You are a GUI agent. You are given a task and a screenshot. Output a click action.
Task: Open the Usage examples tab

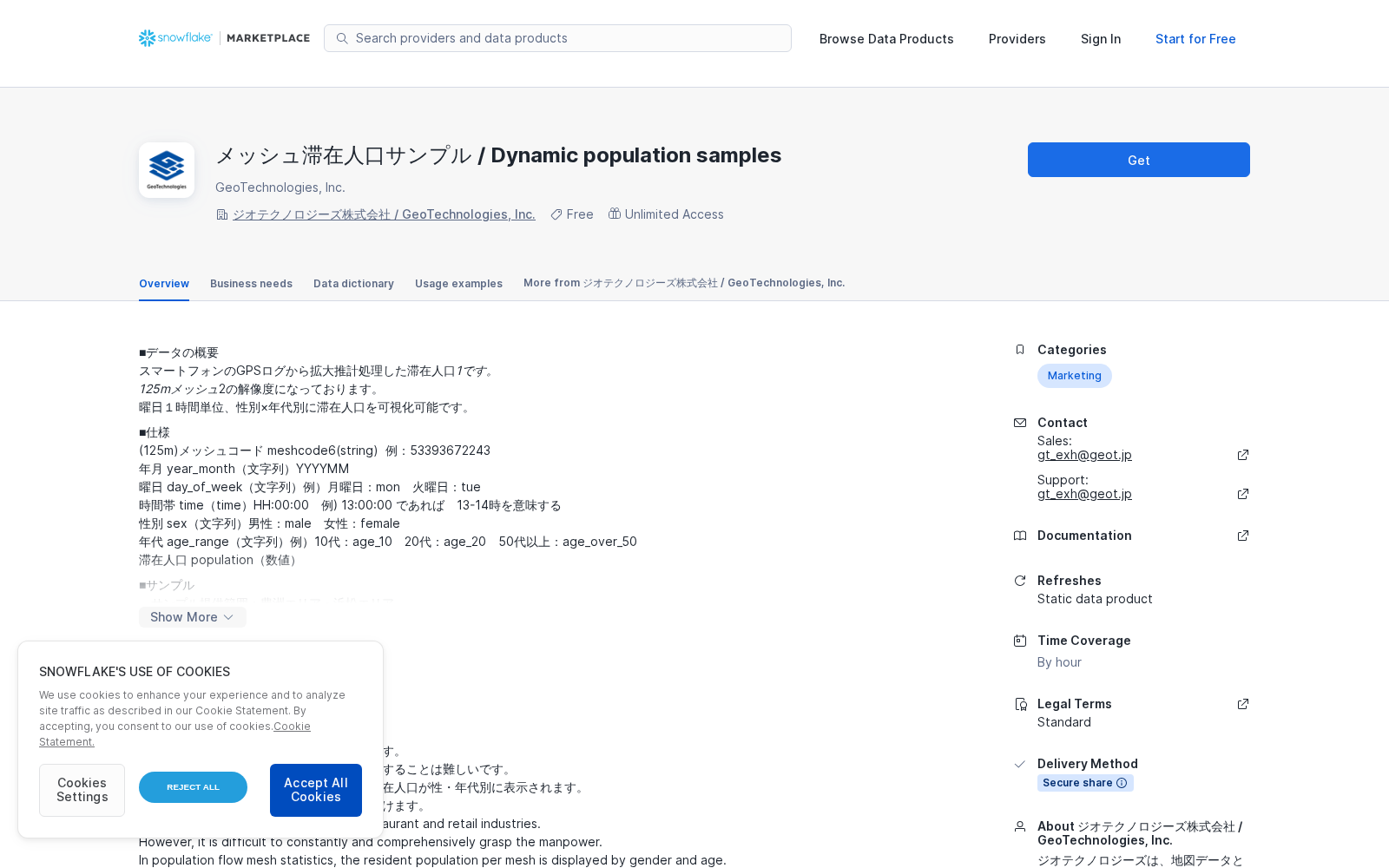(x=458, y=284)
